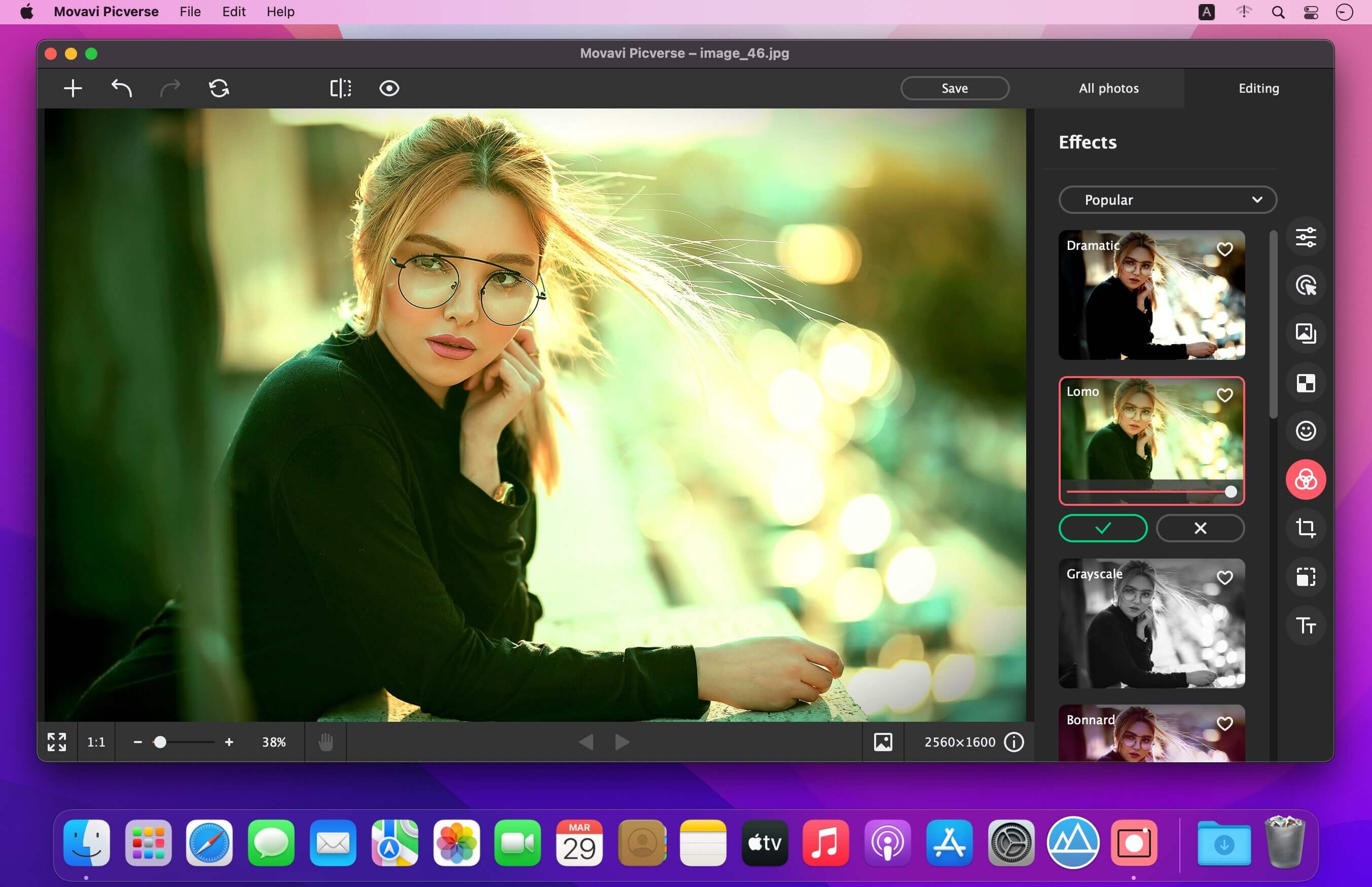Open the Apple menu
The image size is (1372, 887).
(x=26, y=12)
